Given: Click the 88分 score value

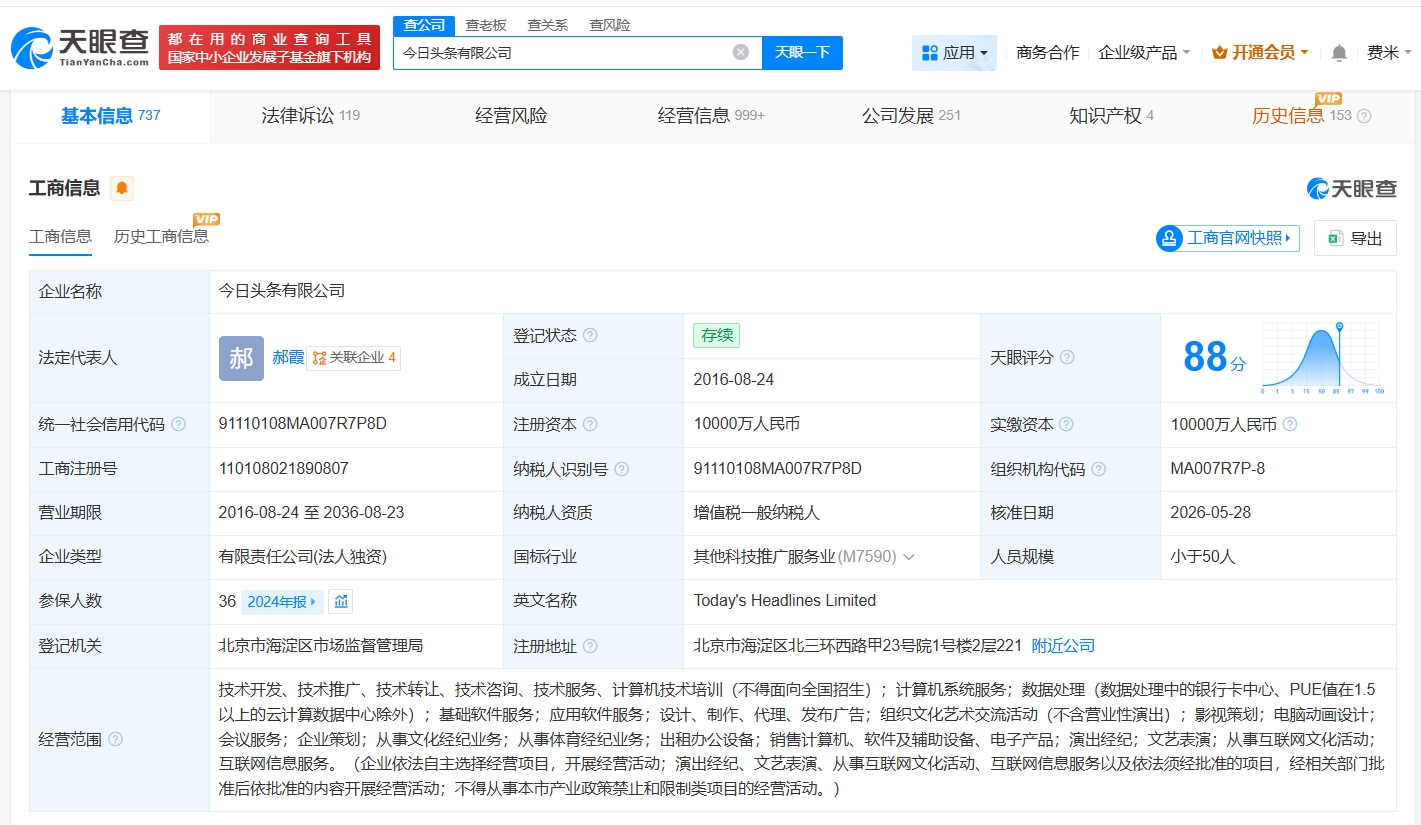Looking at the screenshot, I should 1215,357.
